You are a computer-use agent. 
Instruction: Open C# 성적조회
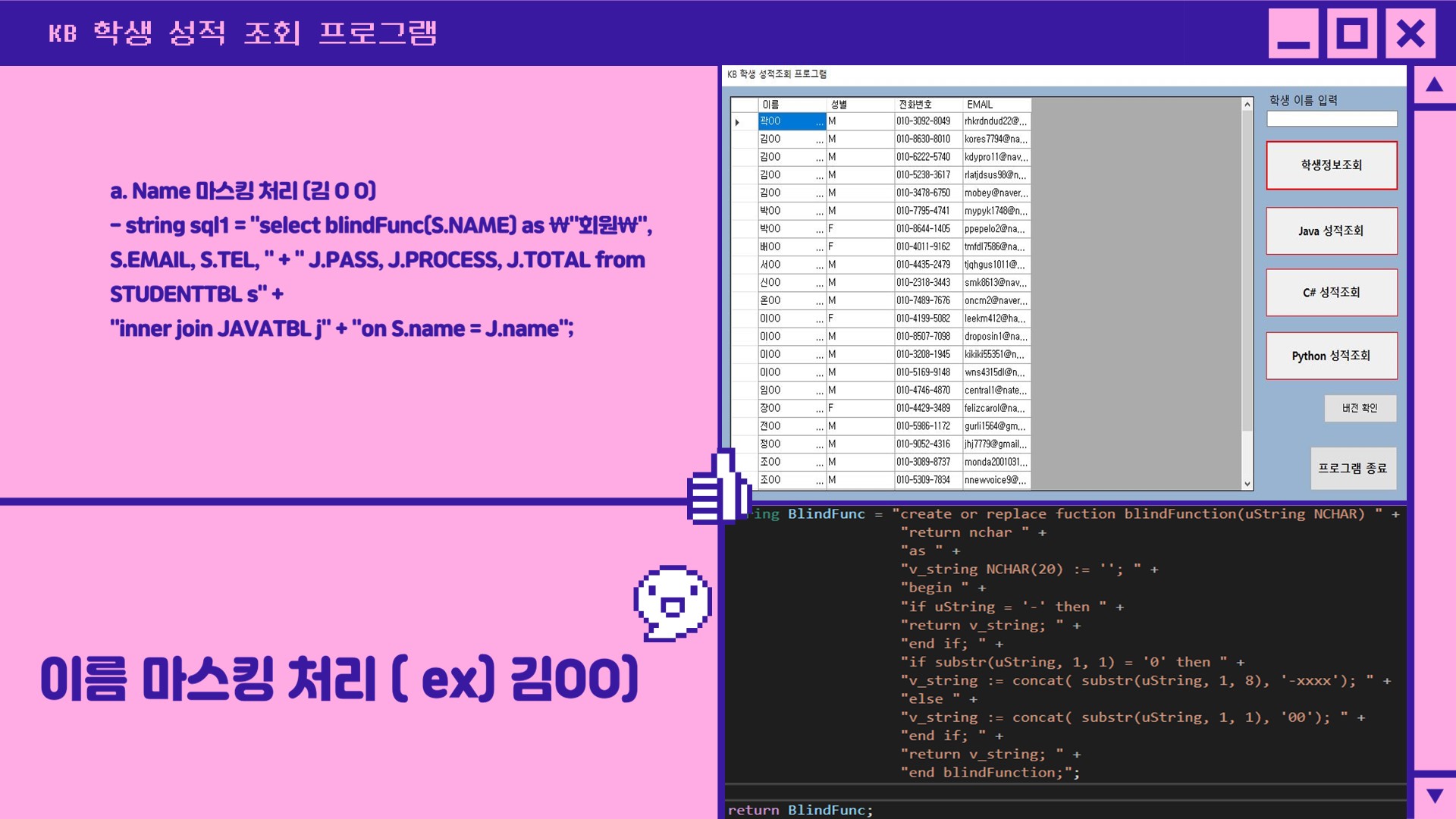click(1332, 293)
